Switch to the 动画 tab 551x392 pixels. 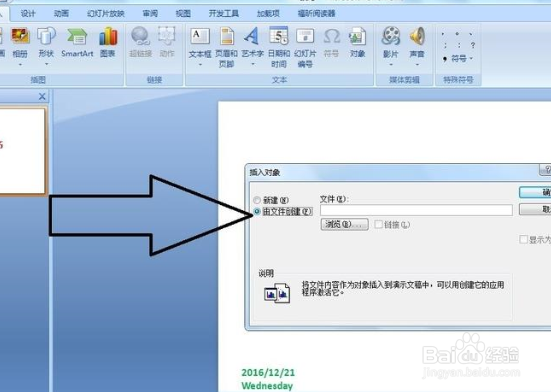click(61, 13)
